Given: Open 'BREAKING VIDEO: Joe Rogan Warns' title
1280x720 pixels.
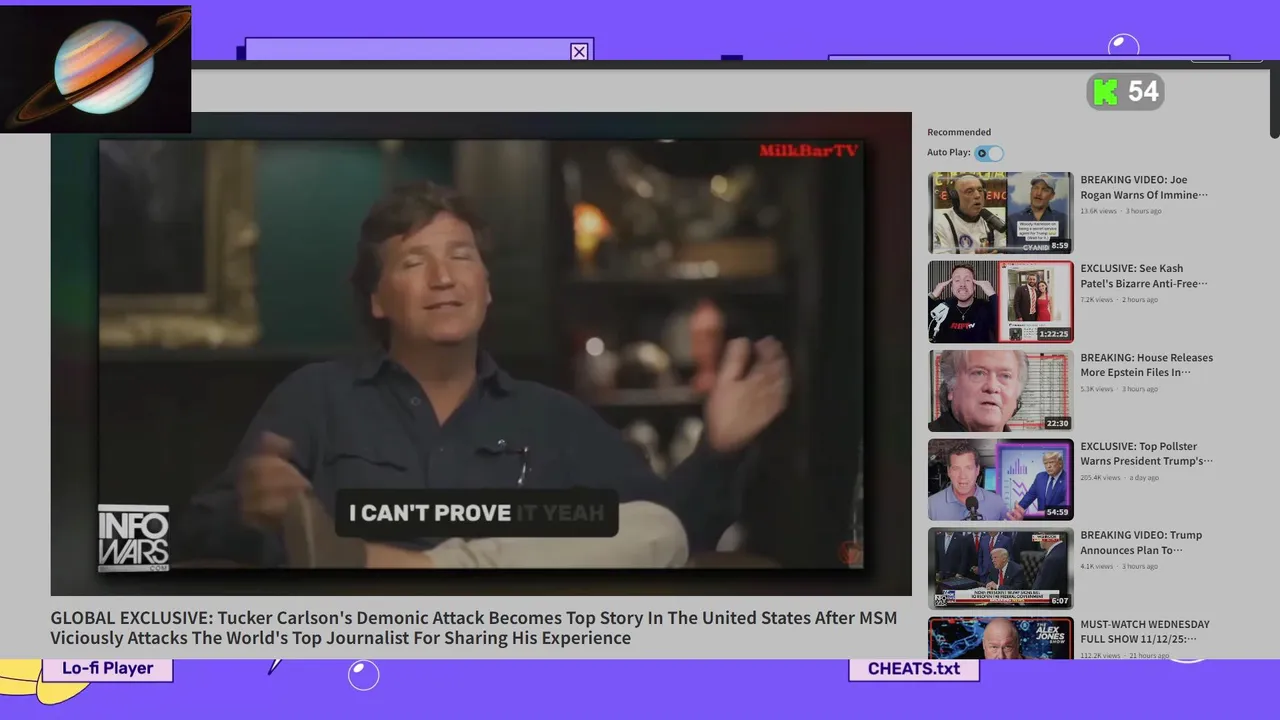Looking at the screenshot, I should click(x=1144, y=187).
